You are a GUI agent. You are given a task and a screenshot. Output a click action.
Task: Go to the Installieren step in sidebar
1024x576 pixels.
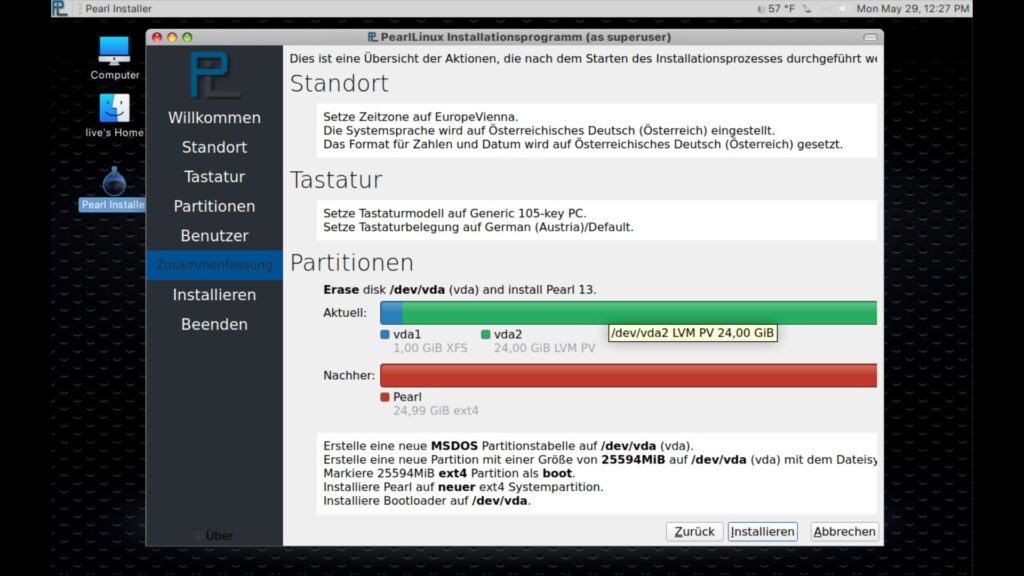[x=214, y=295]
